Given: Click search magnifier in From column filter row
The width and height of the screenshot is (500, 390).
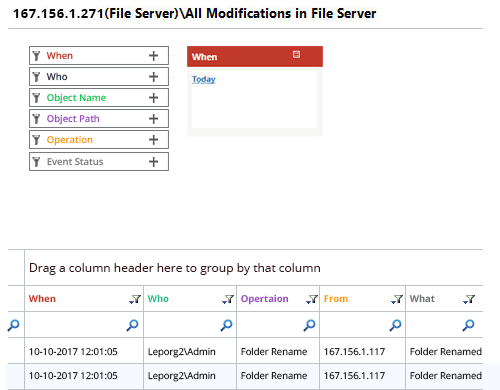Looking at the screenshot, I should 395,325.
